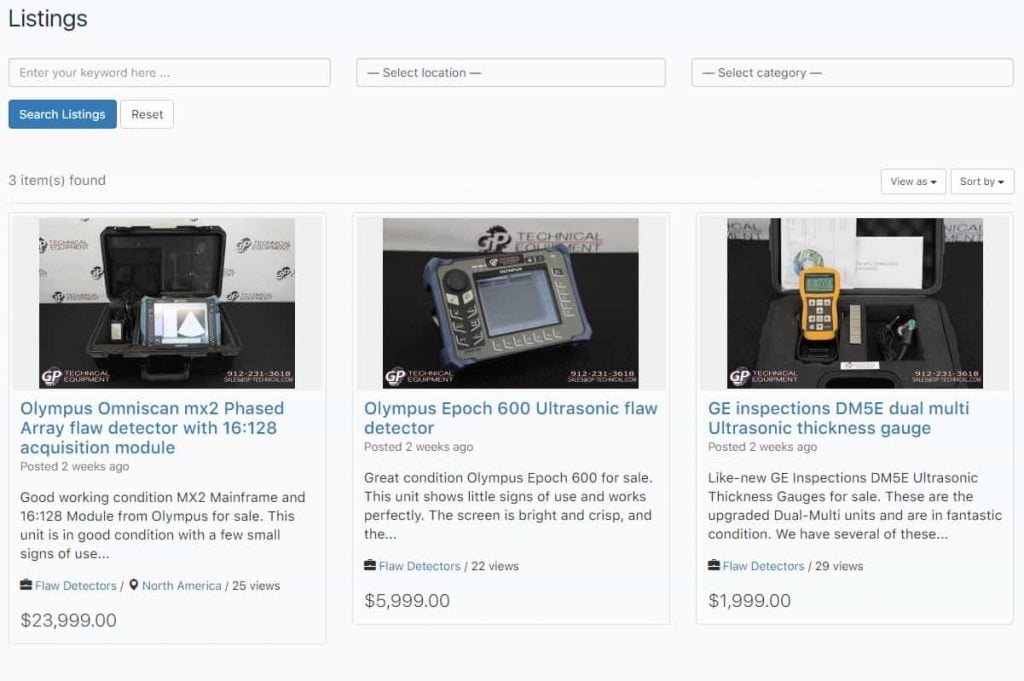This screenshot has width=1024, height=681.
Task: Expand the Sort by menu
Action: (x=982, y=182)
